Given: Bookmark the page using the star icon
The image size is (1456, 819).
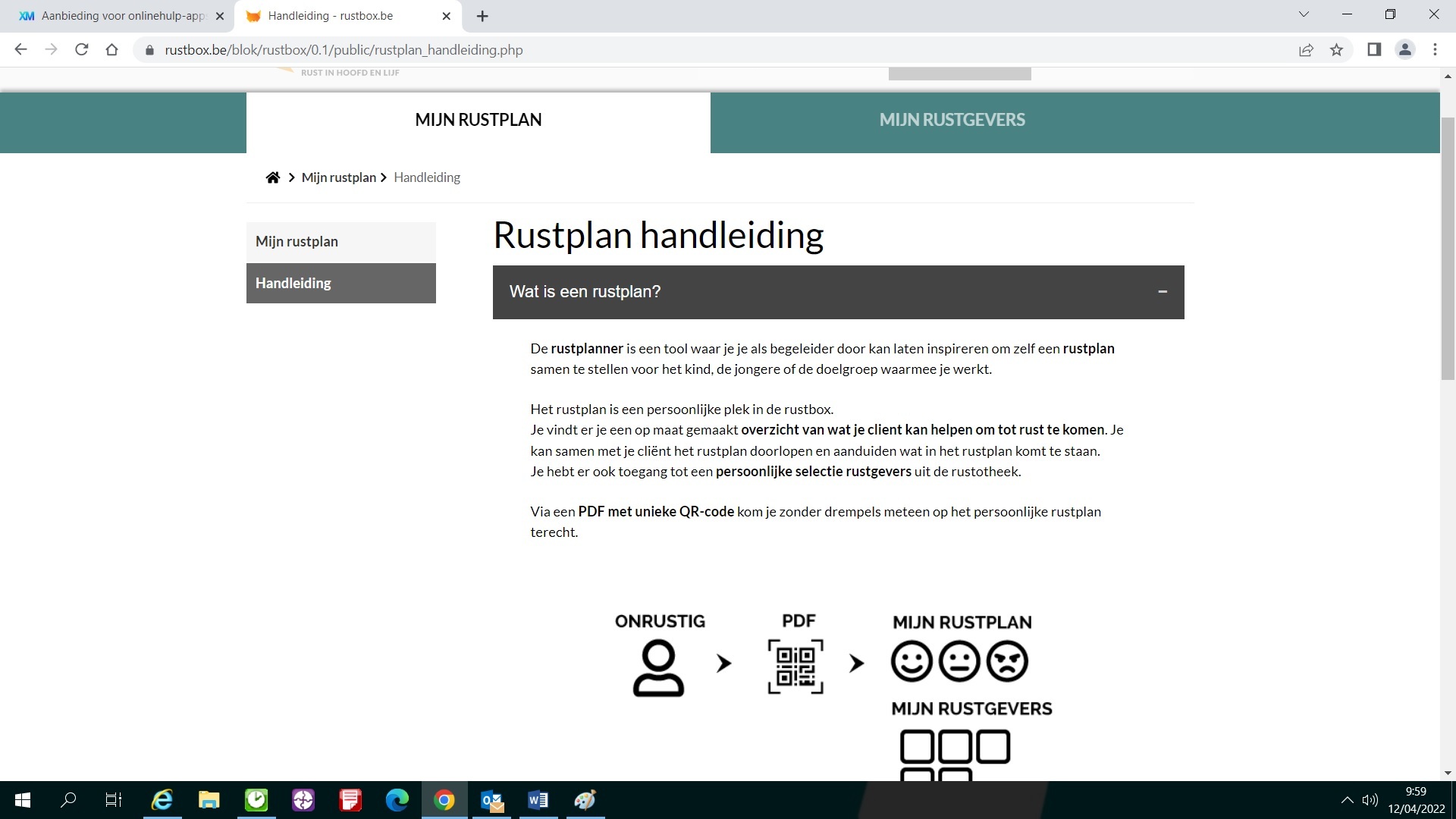Looking at the screenshot, I should coord(1337,49).
